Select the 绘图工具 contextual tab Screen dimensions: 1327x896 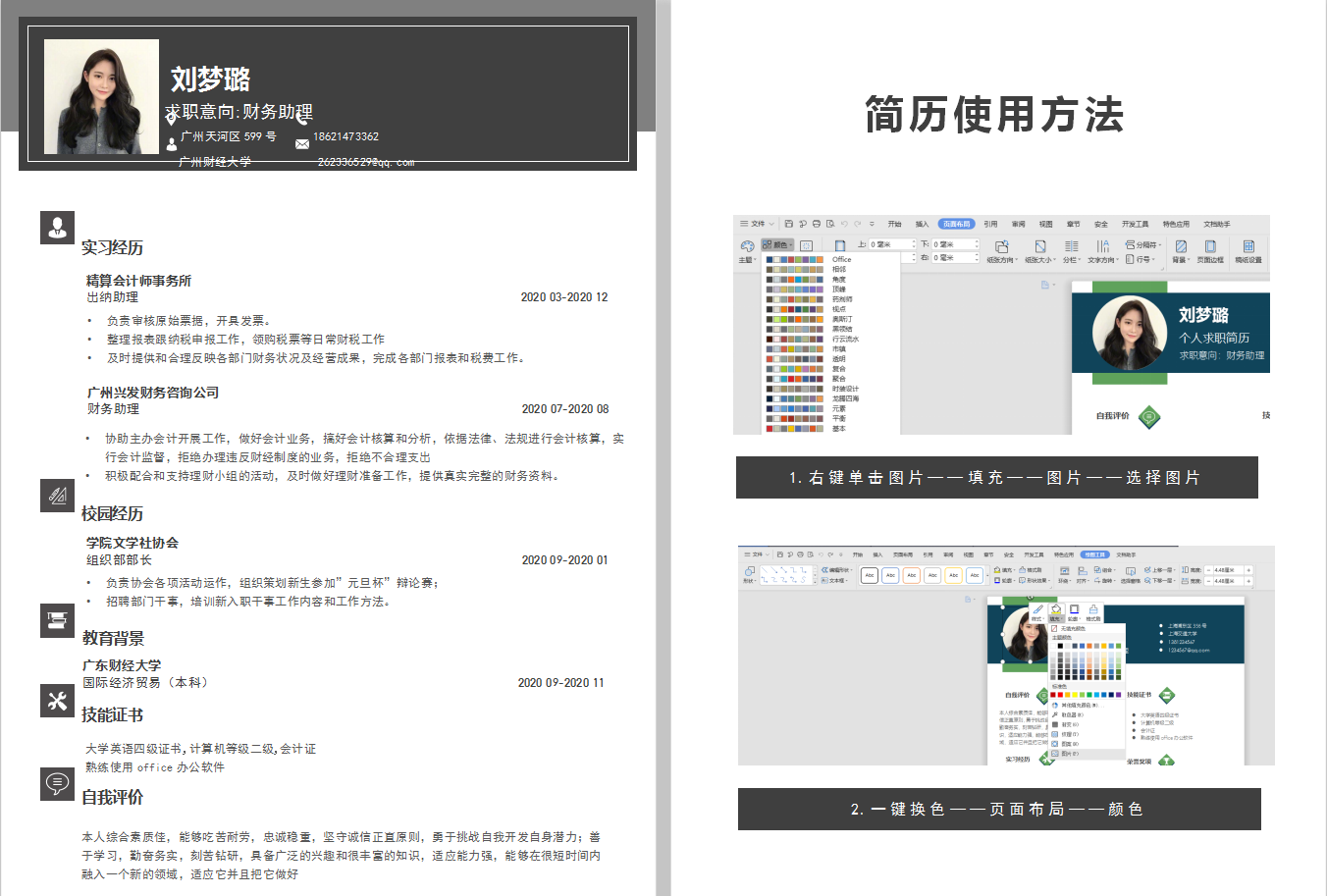[1097, 553]
